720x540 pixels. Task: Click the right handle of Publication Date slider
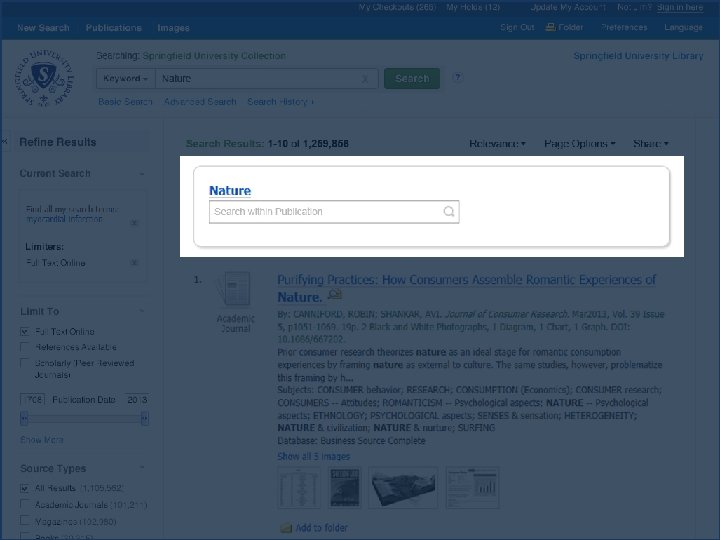pos(145,418)
